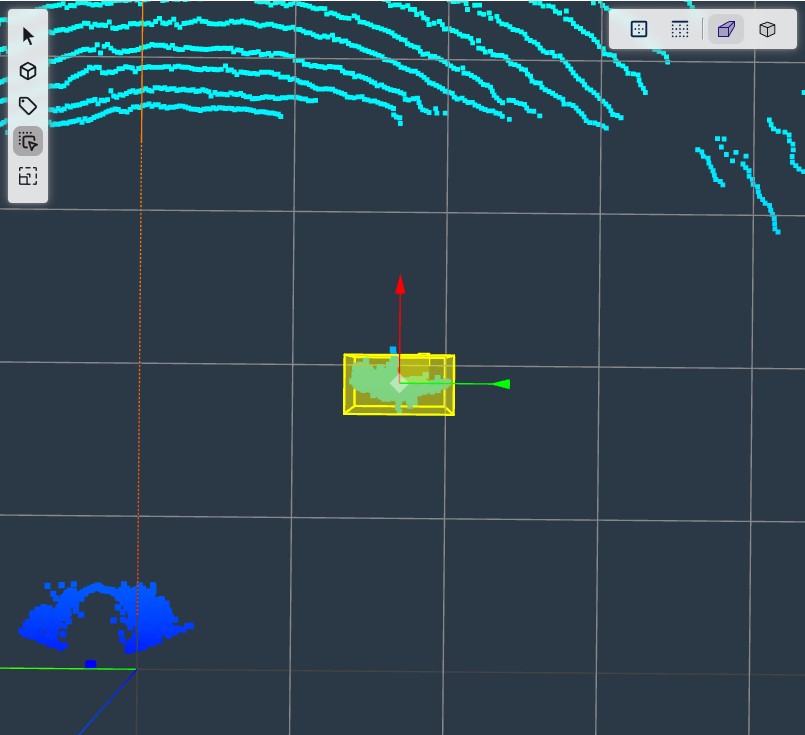
Task: Click the dotted grid icon in top toolbar
Action: [680, 30]
